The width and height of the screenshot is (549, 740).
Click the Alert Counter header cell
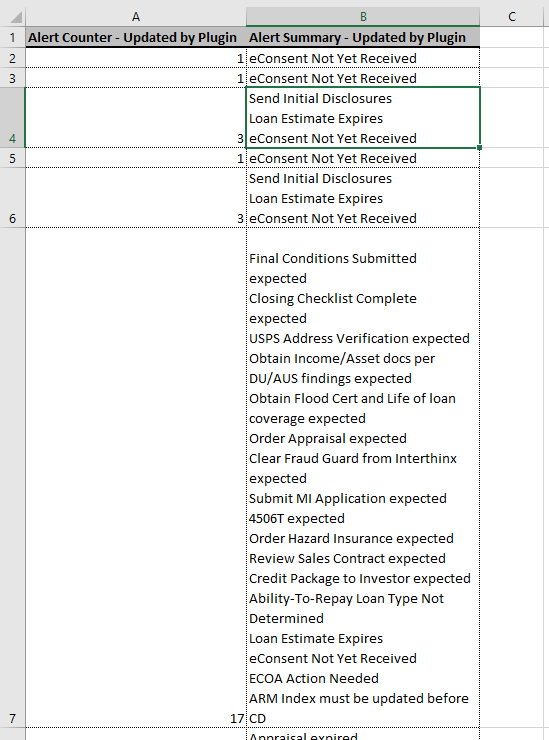point(136,37)
